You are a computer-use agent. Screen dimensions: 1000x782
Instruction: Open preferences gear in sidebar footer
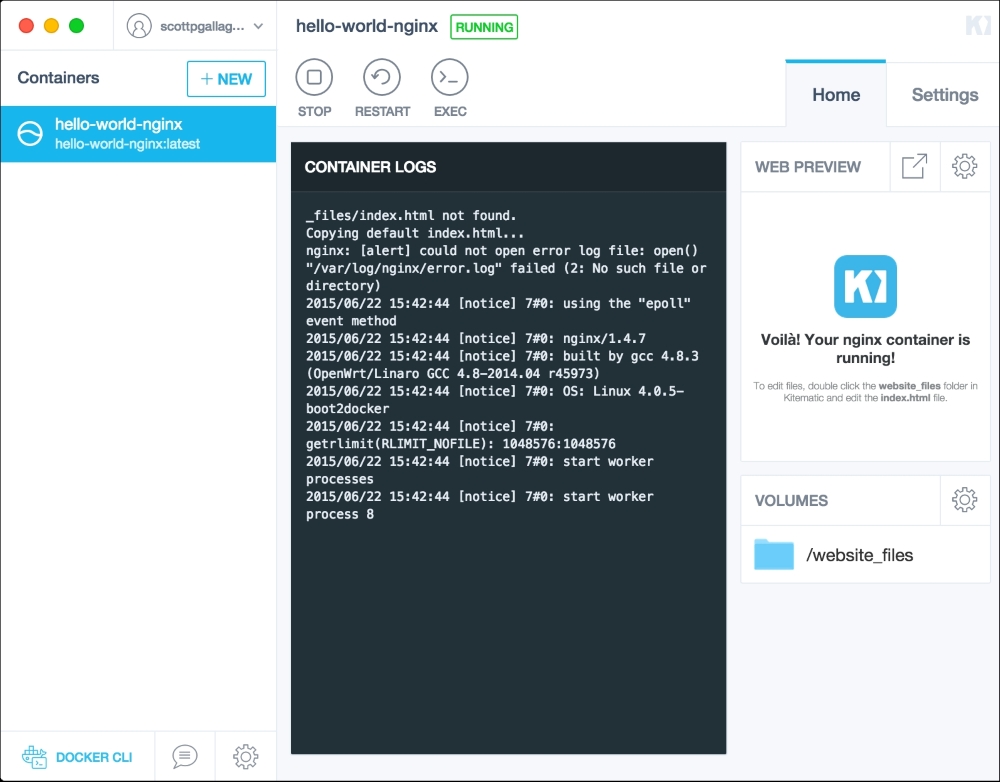click(x=246, y=756)
